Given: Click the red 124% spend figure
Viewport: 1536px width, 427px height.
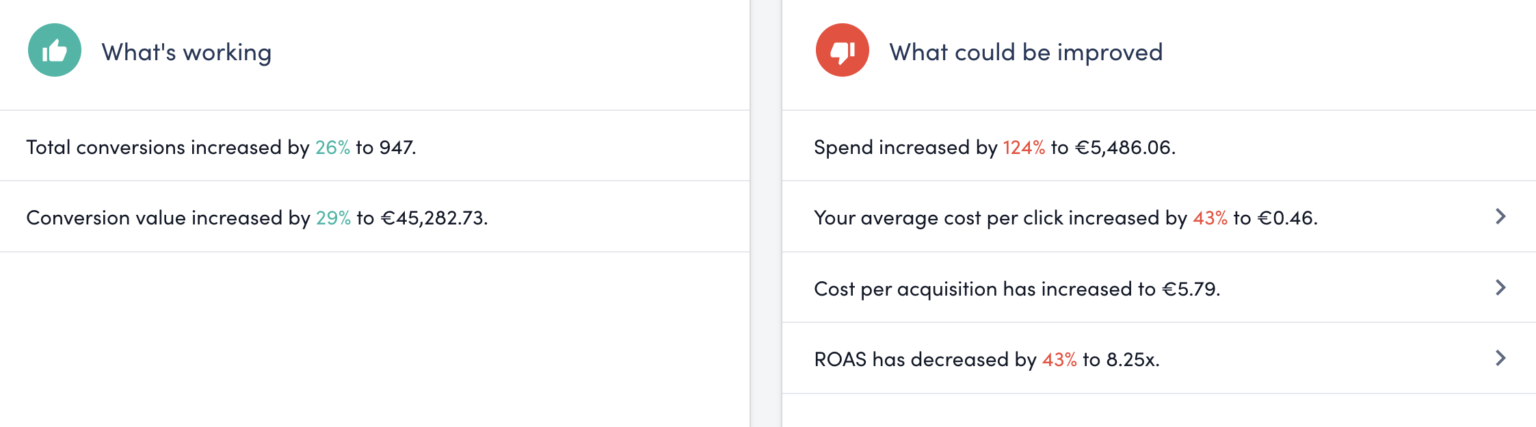Looking at the screenshot, I should (1024, 147).
